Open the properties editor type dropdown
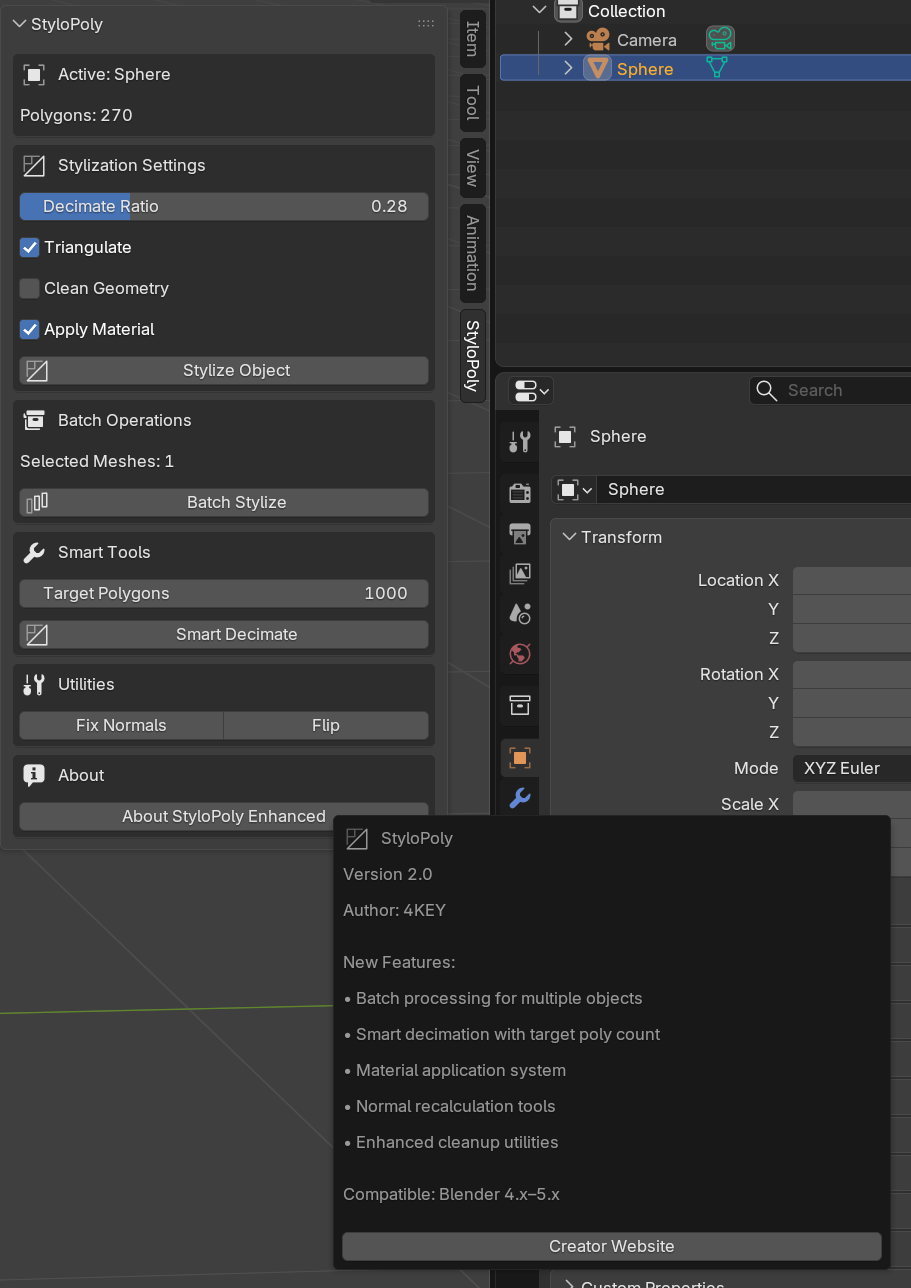The height and width of the screenshot is (1288, 911). 531,390
